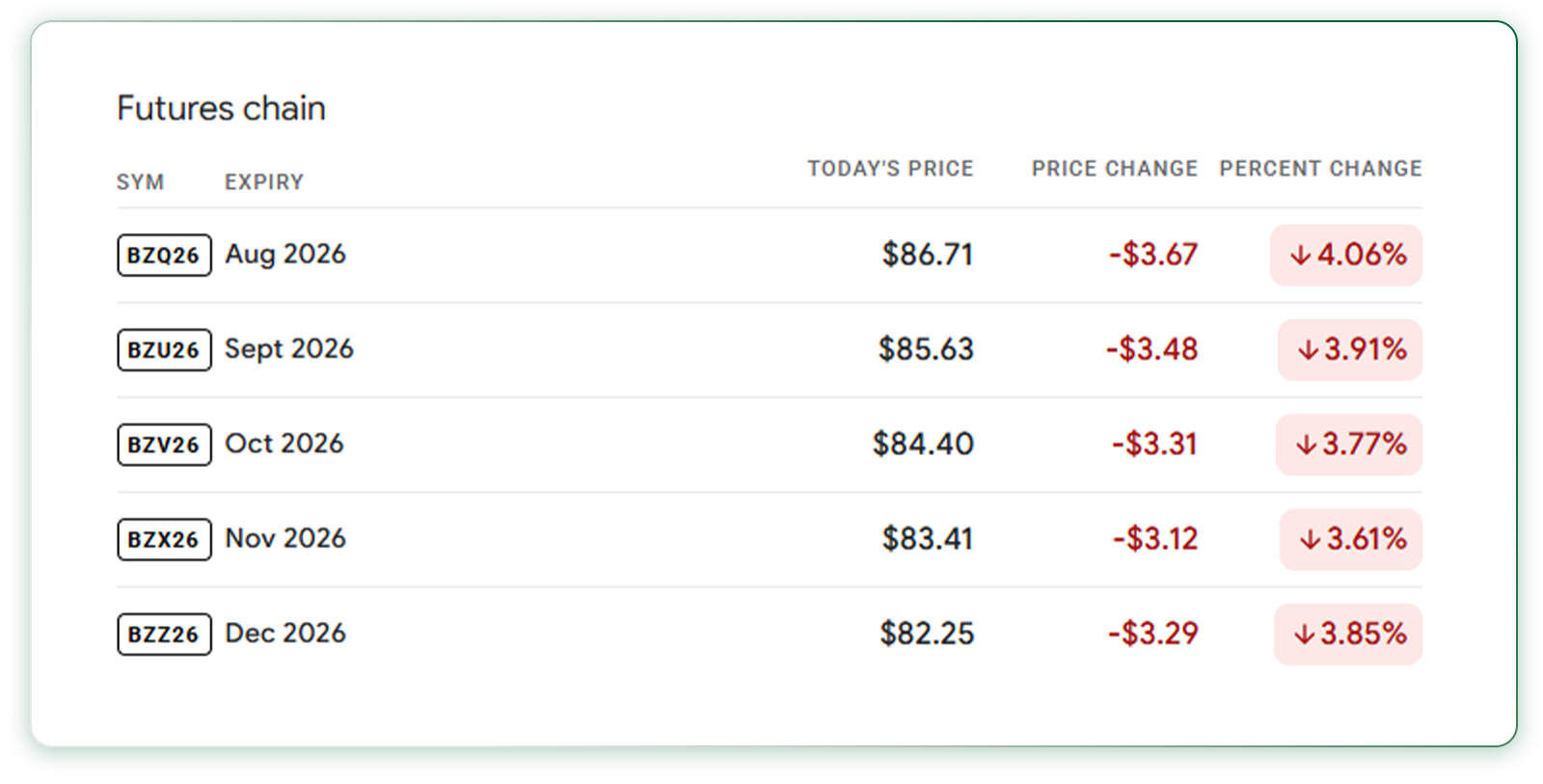1543x784 pixels.
Task: Open the Oct 2026 contract
Action: (770, 445)
